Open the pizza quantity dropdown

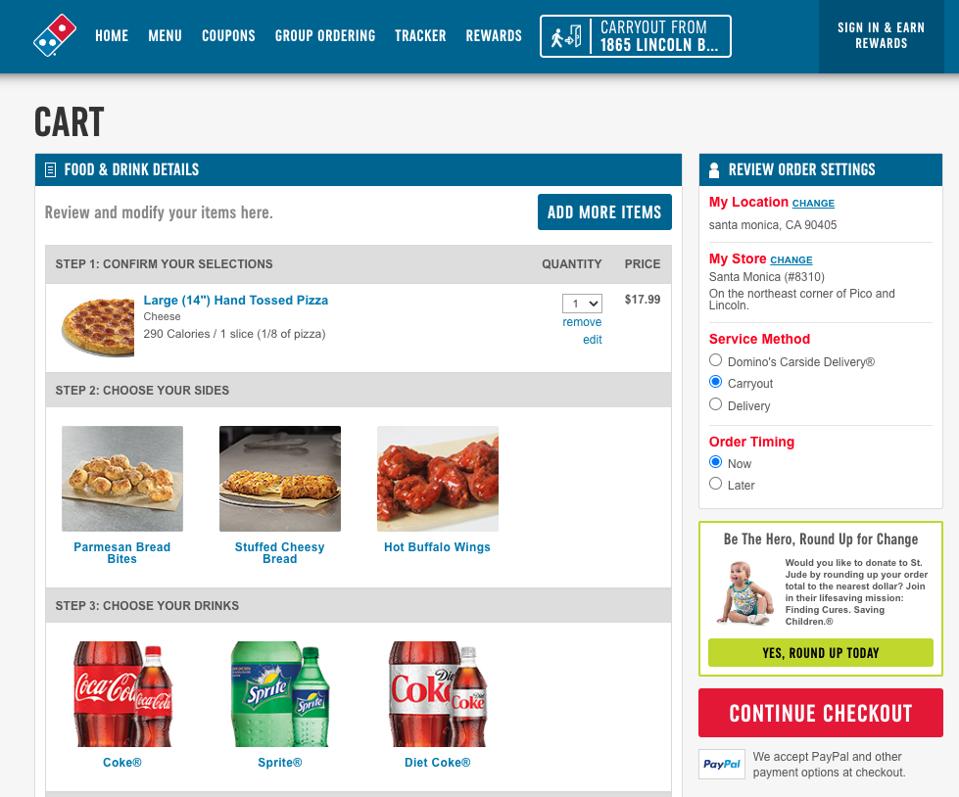click(x=582, y=303)
